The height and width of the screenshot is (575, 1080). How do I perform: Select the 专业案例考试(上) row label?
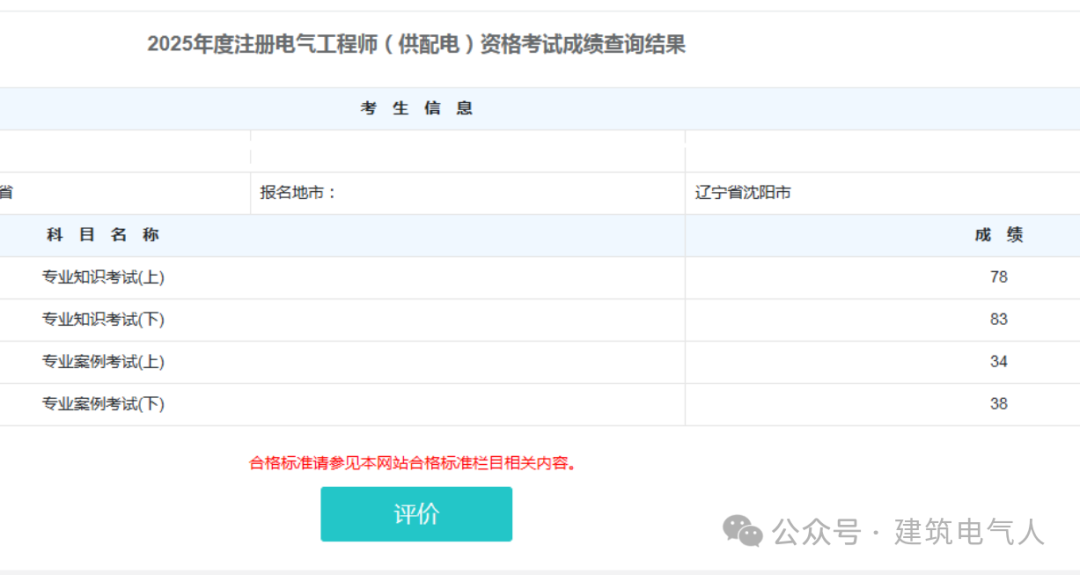tap(103, 362)
